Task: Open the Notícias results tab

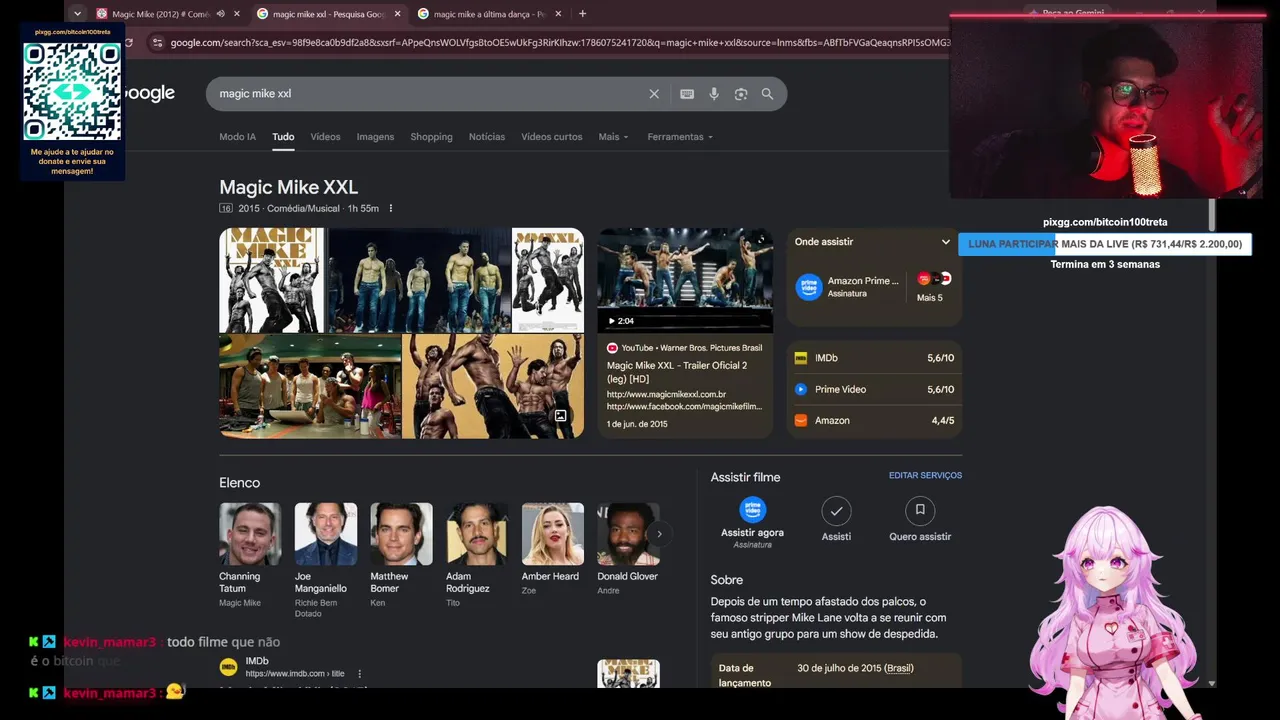Action: click(487, 137)
